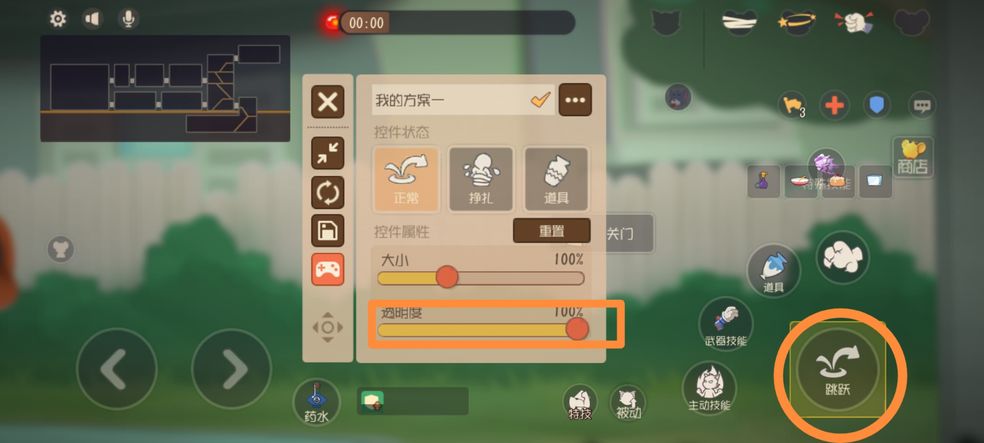Tap the 药水 potion button
The image size is (984, 443).
point(316,402)
